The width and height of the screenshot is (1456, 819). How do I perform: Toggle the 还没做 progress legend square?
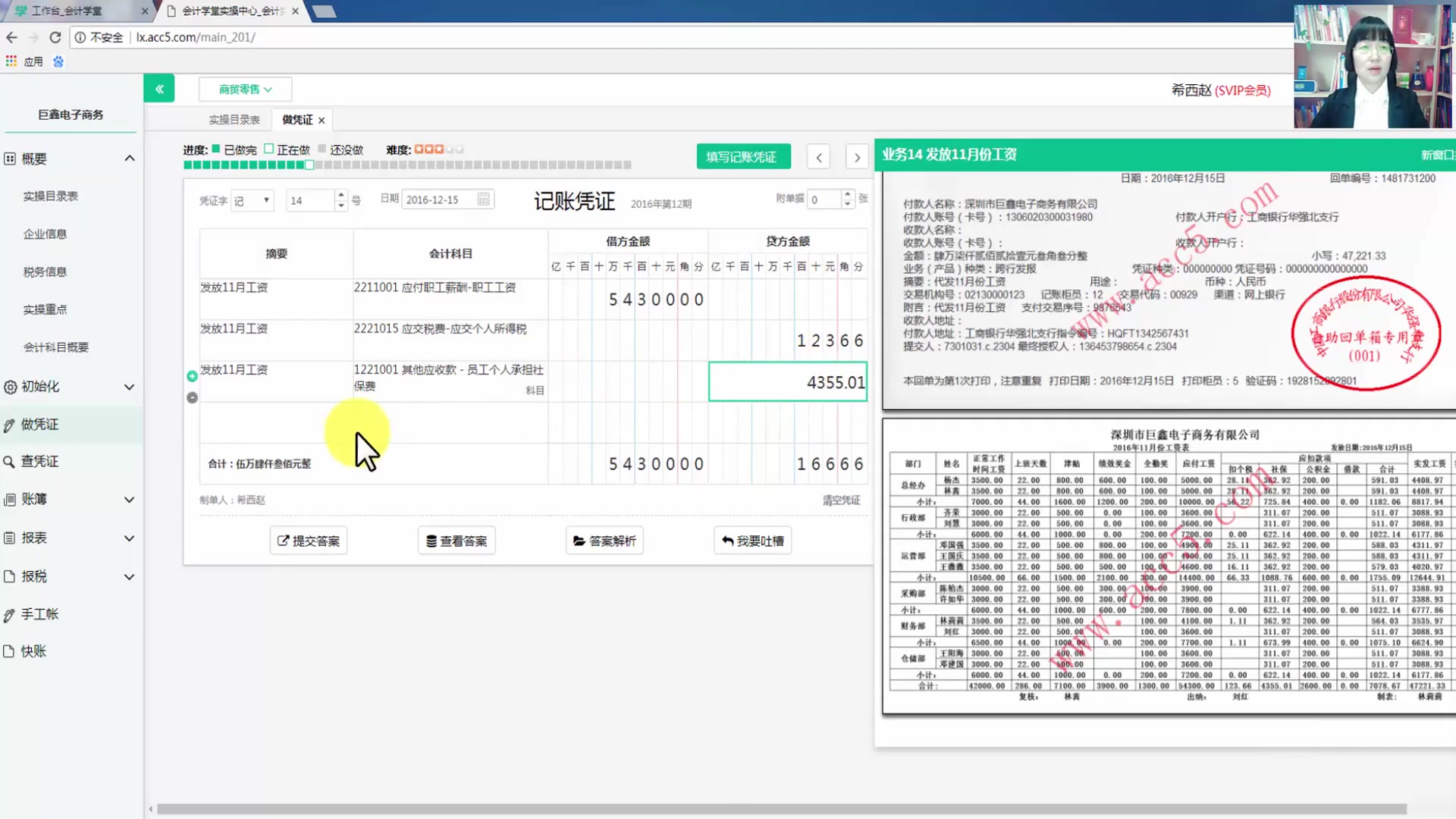[324, 149]
